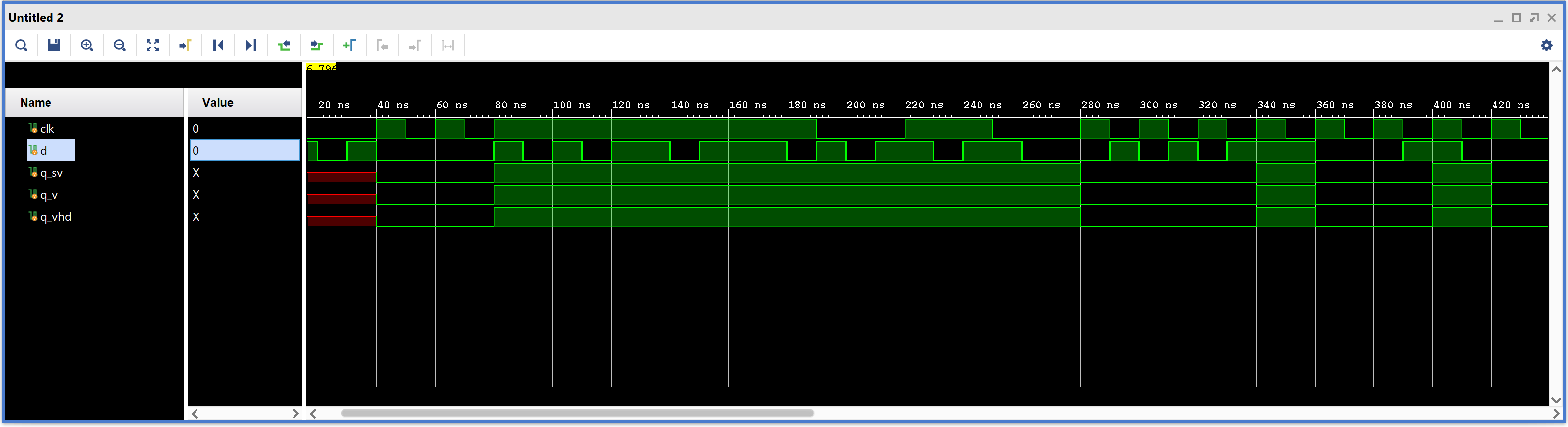Go to next signal transition

[x=317, y=46]
